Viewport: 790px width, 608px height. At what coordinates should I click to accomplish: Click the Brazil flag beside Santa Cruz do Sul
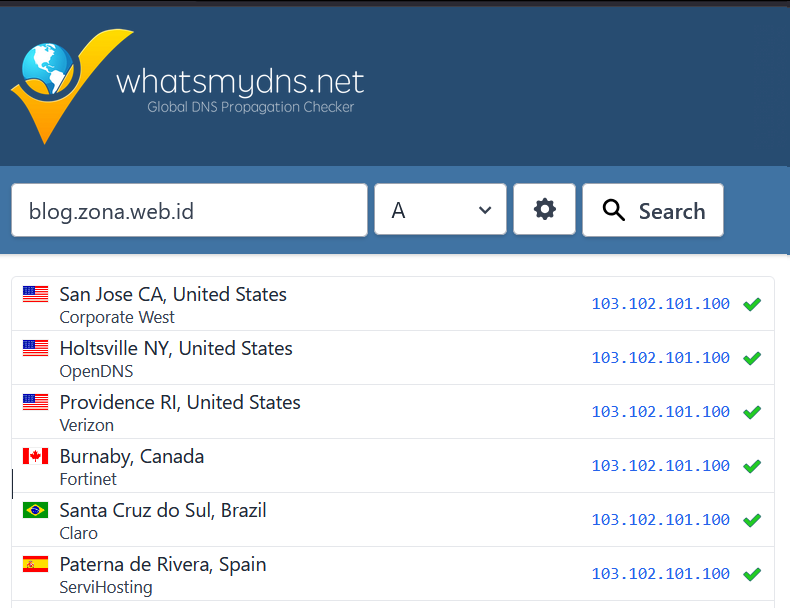coord(35,510)
